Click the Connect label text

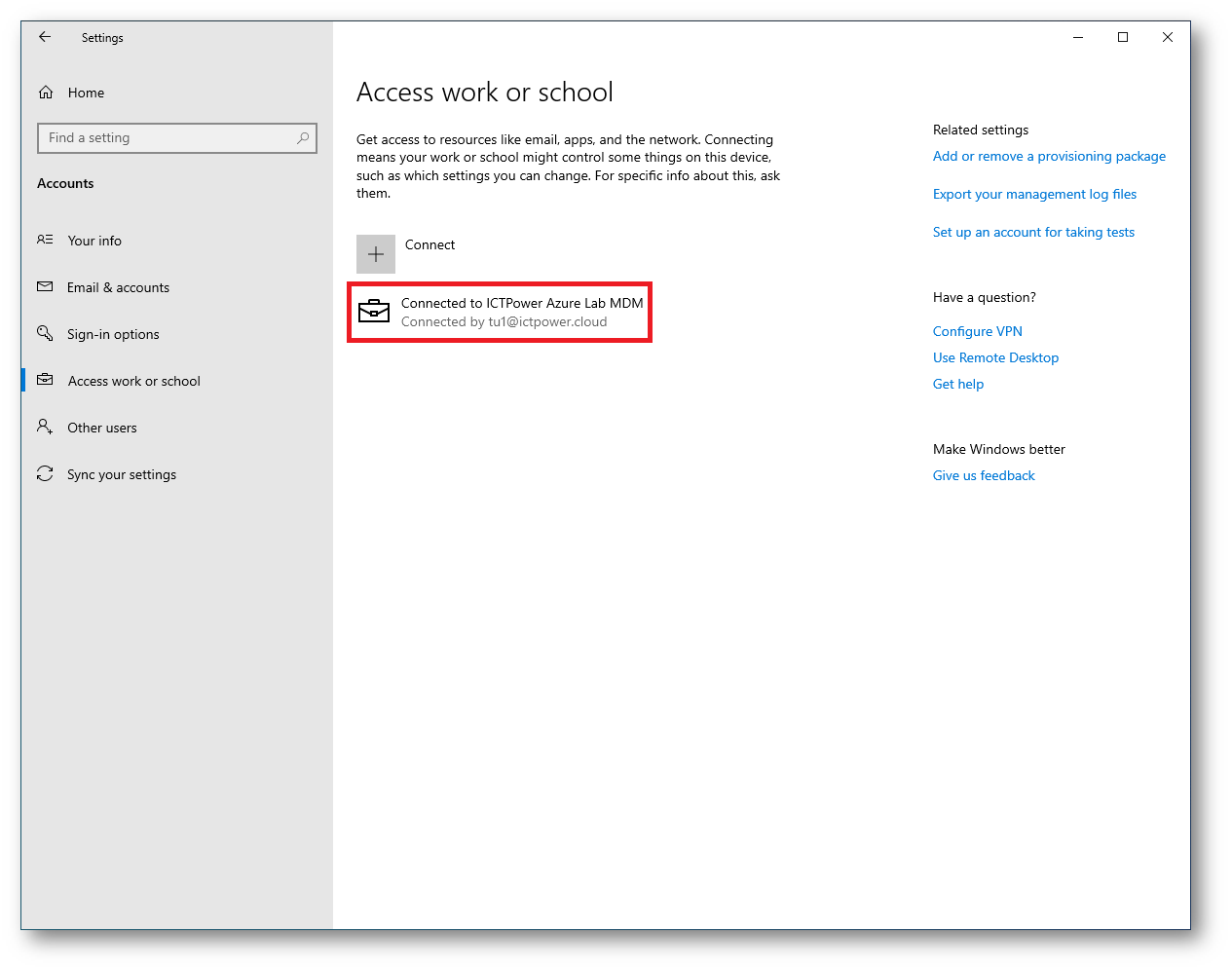429,244
